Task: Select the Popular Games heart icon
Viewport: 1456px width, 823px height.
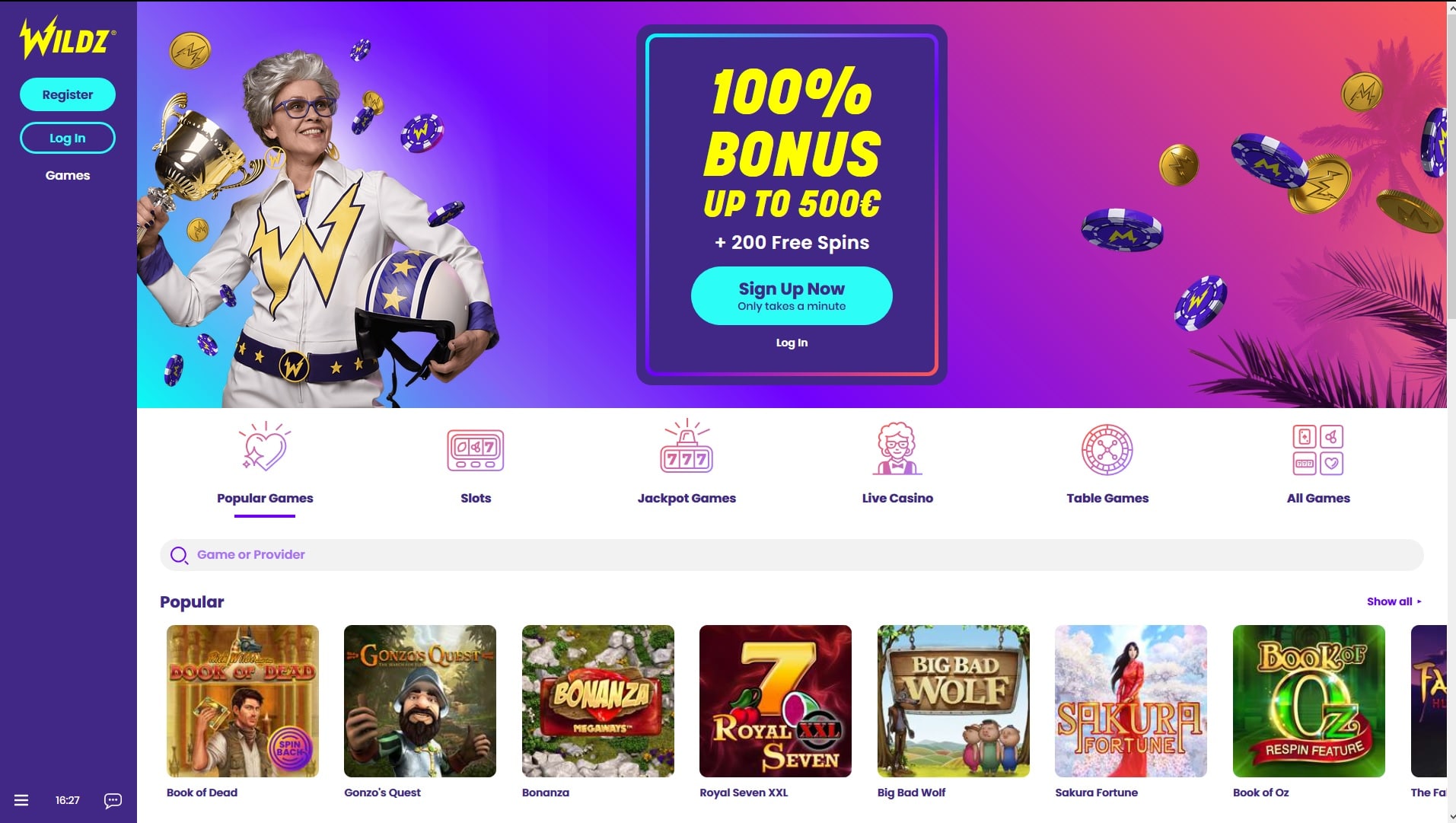Action: pos(264,447)
